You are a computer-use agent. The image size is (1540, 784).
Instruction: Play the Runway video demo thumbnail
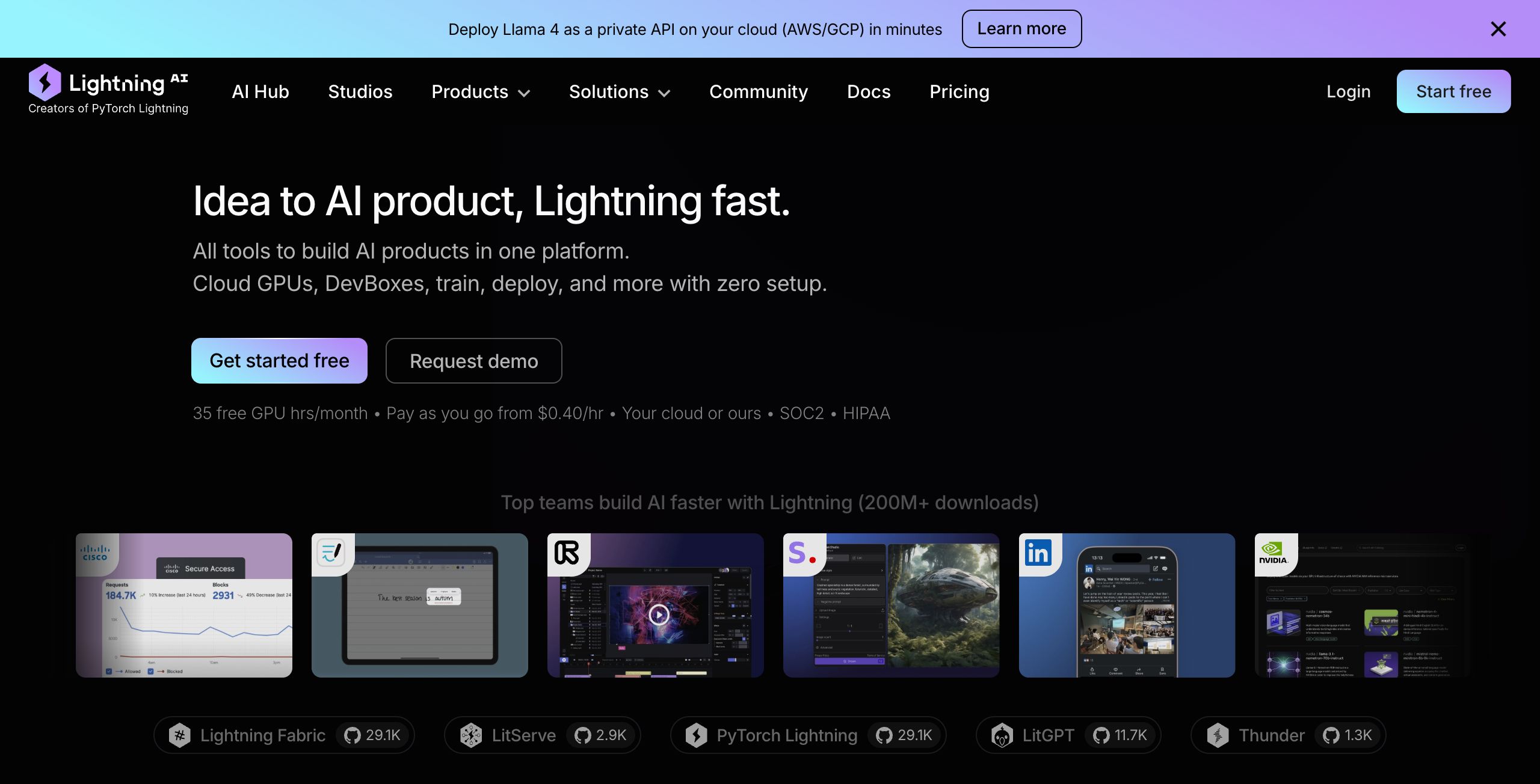[x=659, y=614]
